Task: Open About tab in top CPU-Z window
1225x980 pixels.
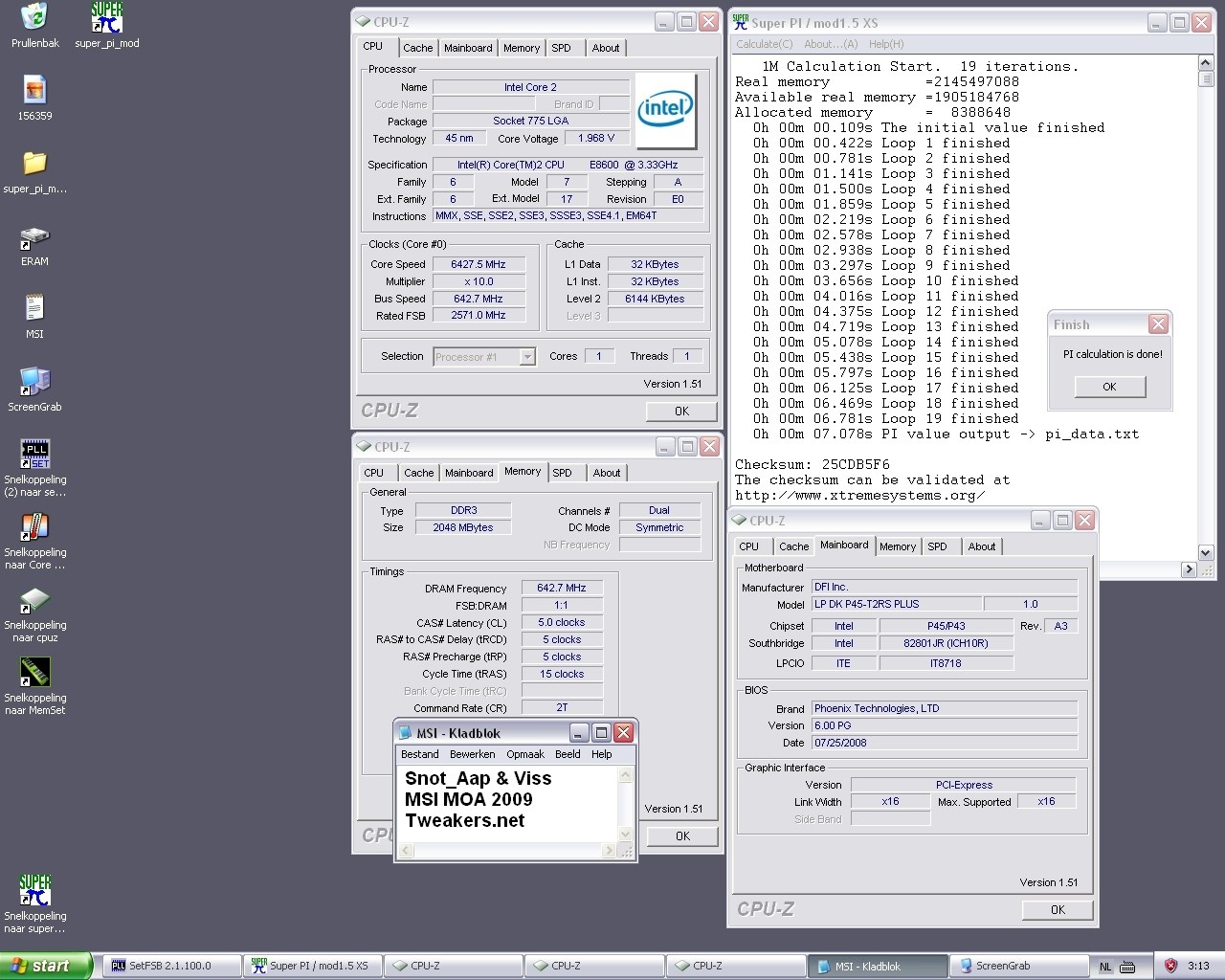Action: tap(606, 48)
